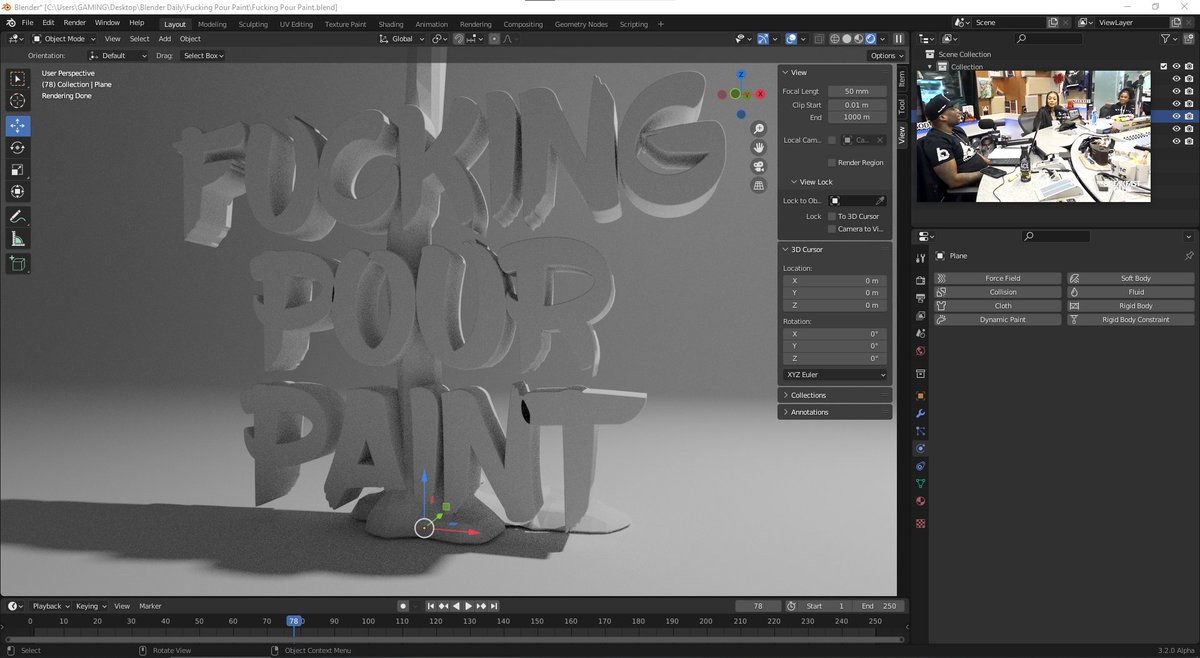The height and width of the screenshot is (658, 1200).
Task: Open the Drag Select Box dropdown
Action: [x=202, y=56]
